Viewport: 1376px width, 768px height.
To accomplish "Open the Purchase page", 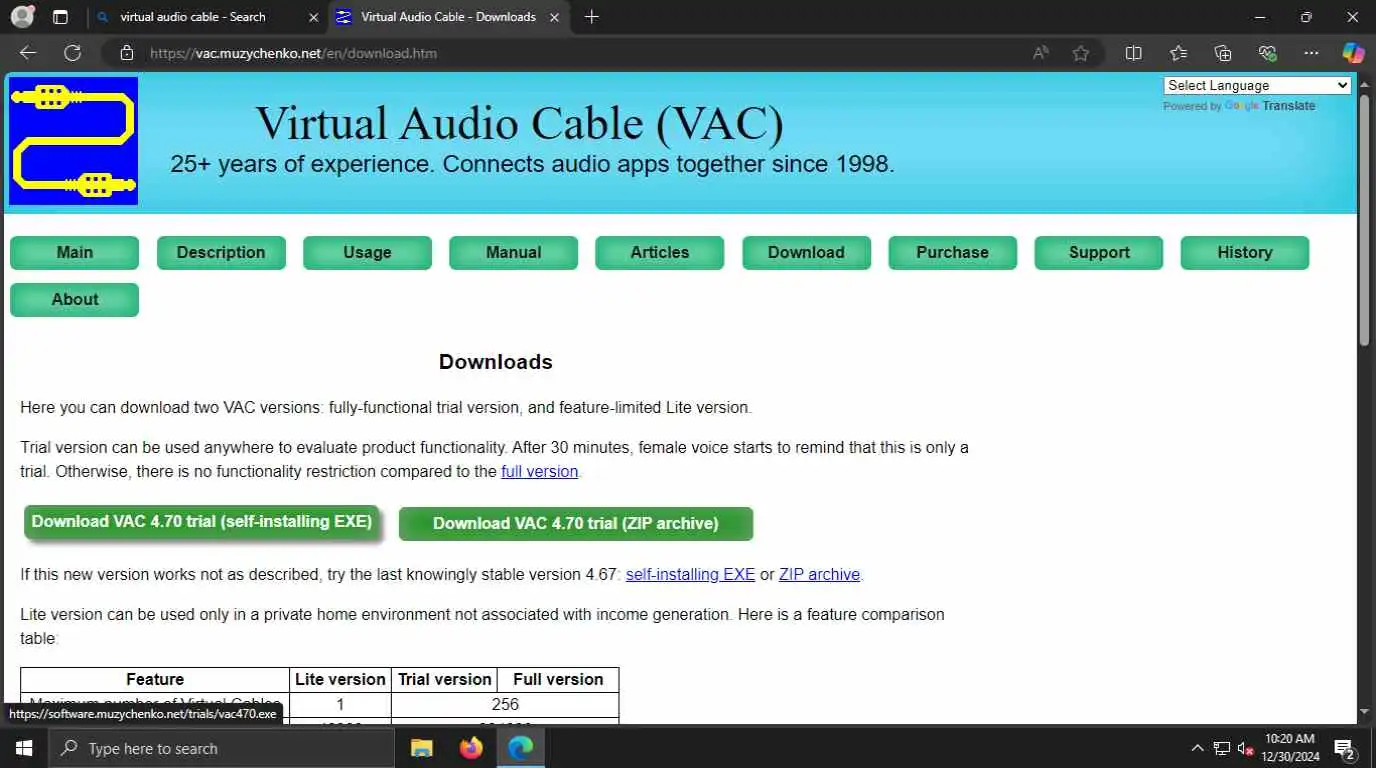I will [x=952, y=253].
